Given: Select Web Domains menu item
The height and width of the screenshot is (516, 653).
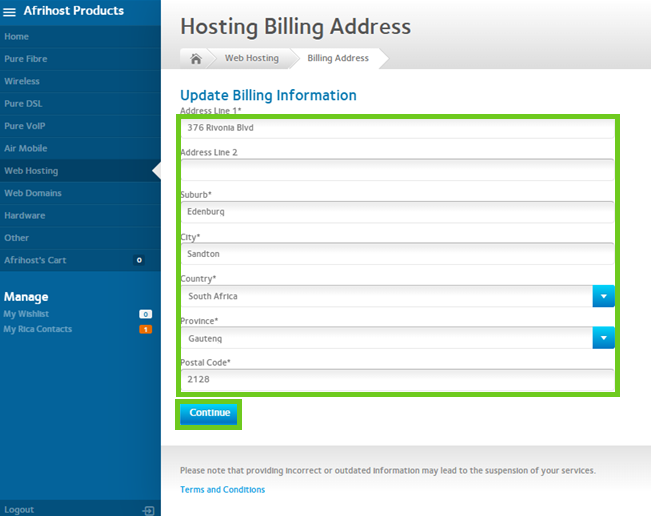Looking at the screenshot, I should tap(33, 193).
